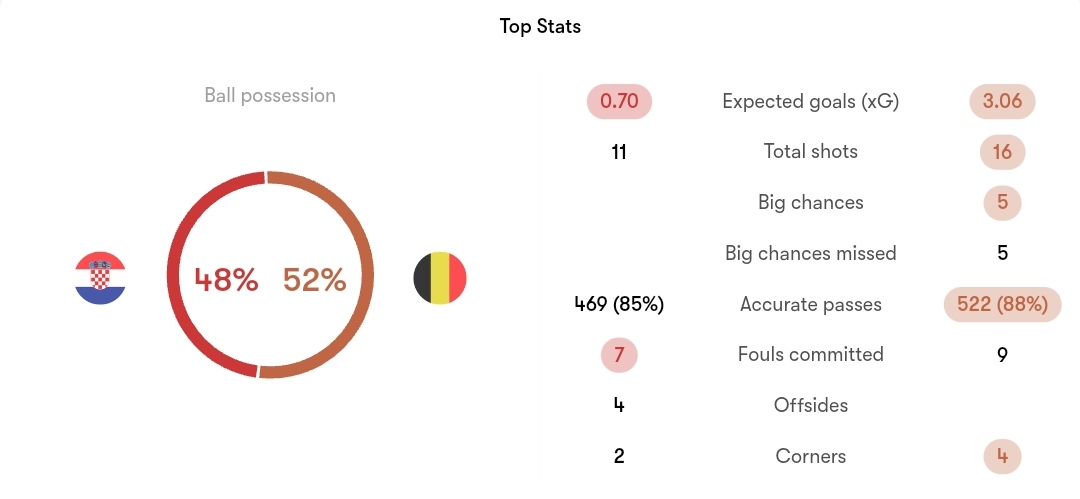Click the Big chances missed label

pos(811,253)
